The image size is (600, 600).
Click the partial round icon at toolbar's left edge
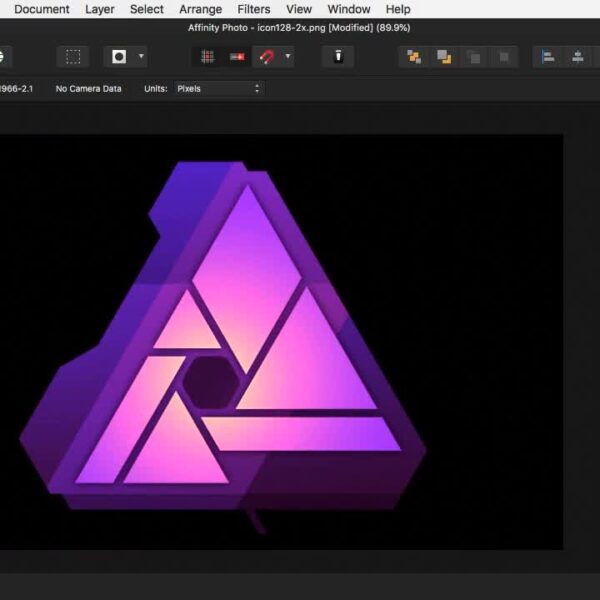[x=3, y=57]
